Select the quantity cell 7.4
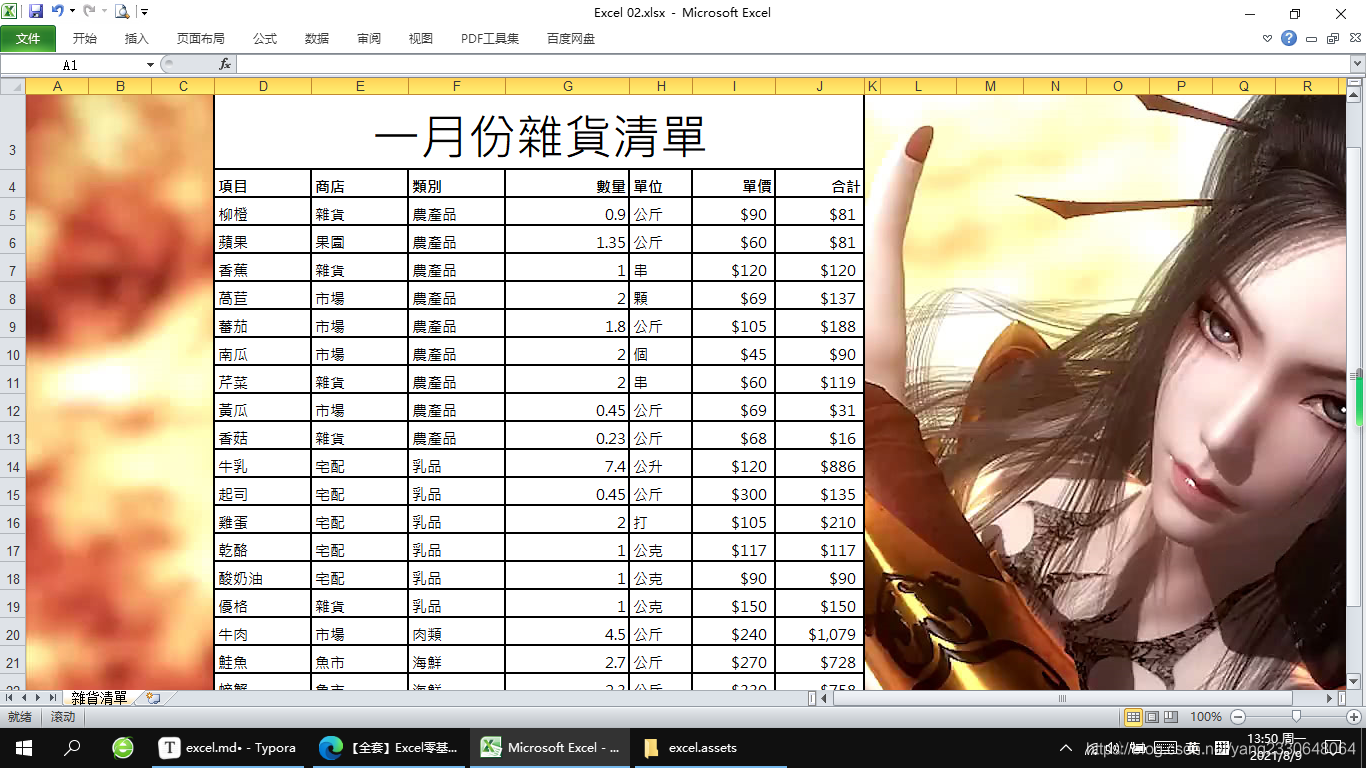Viewport: 1366px width, 768px height. [x=568, y=466]
